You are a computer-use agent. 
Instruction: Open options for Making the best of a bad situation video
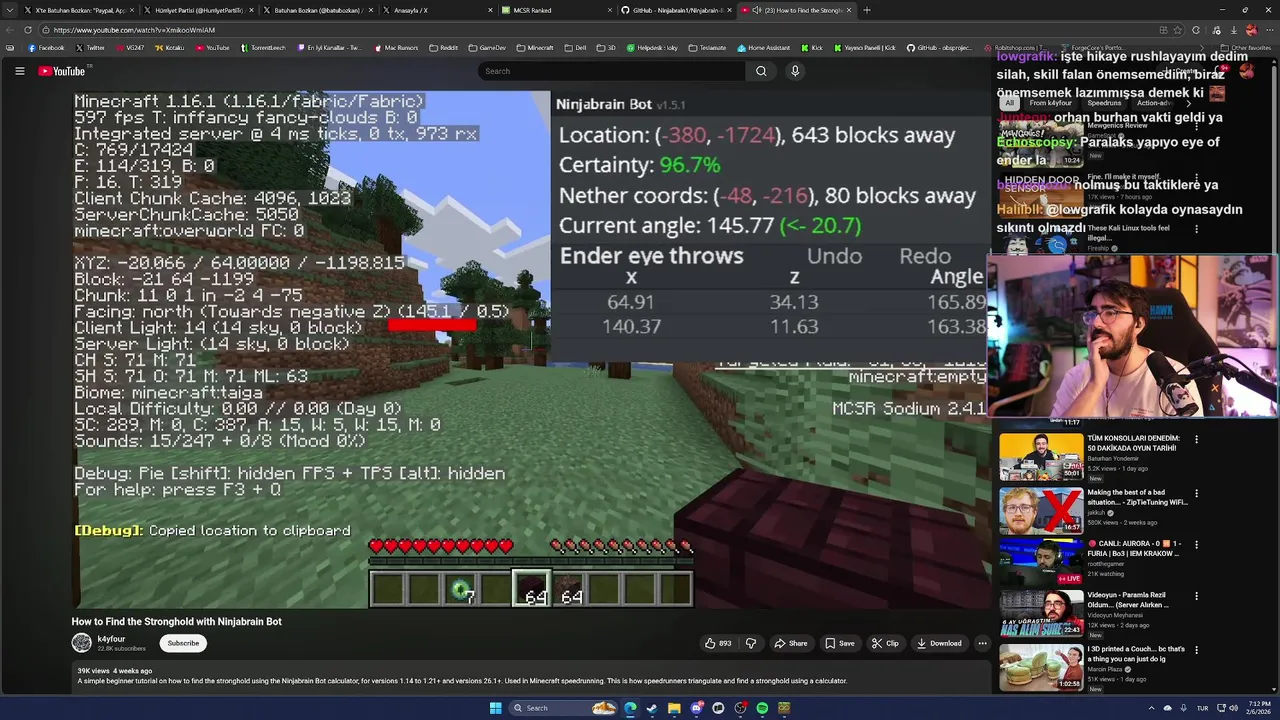click(x=1196, y=493)
